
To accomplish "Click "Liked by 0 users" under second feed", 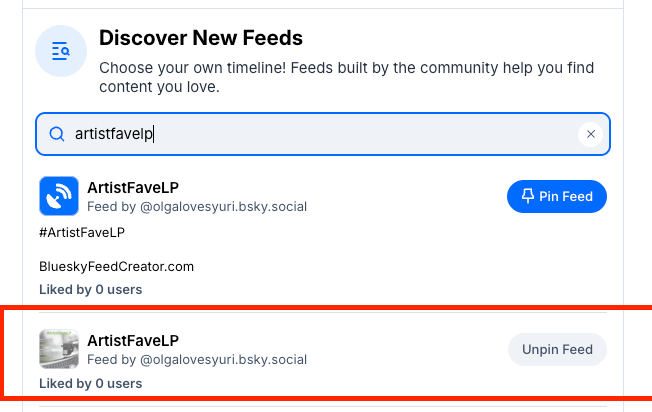I will pyautogui.click(x=90, y=383).
